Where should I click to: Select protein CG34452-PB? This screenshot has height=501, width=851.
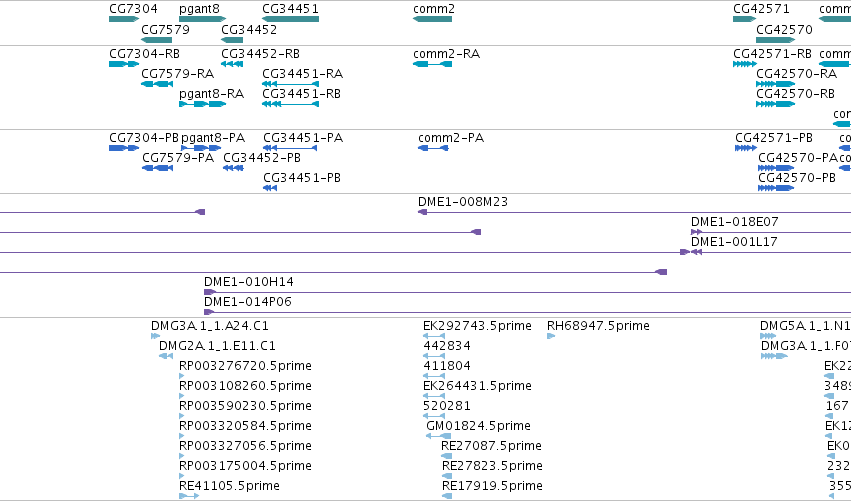tap(262, 158)
